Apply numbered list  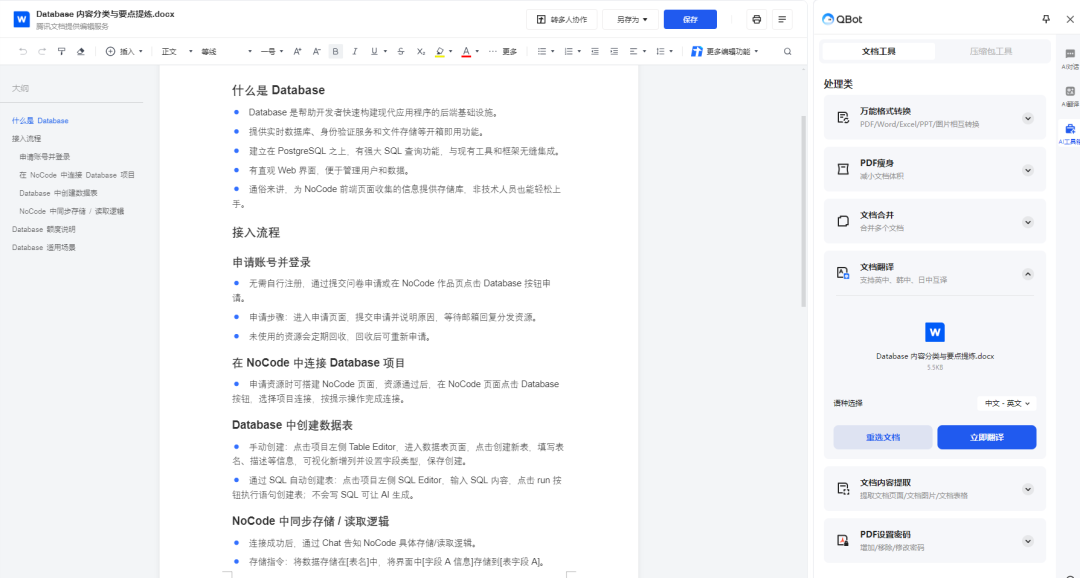click(x=568, y=51)
